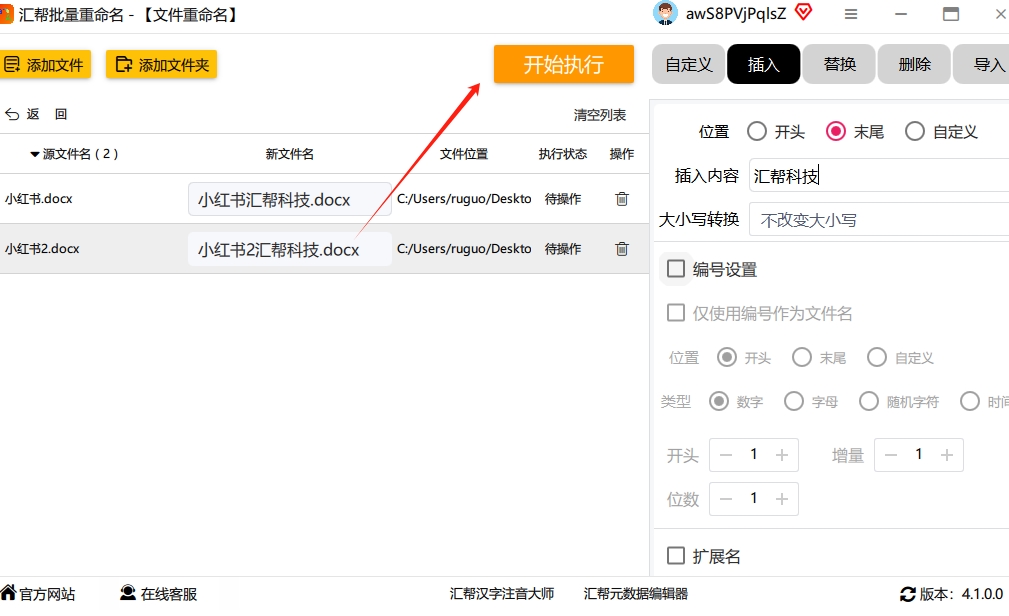Contact 在线客服 support
Screen dimensions: 1009x616
(159, 593)
